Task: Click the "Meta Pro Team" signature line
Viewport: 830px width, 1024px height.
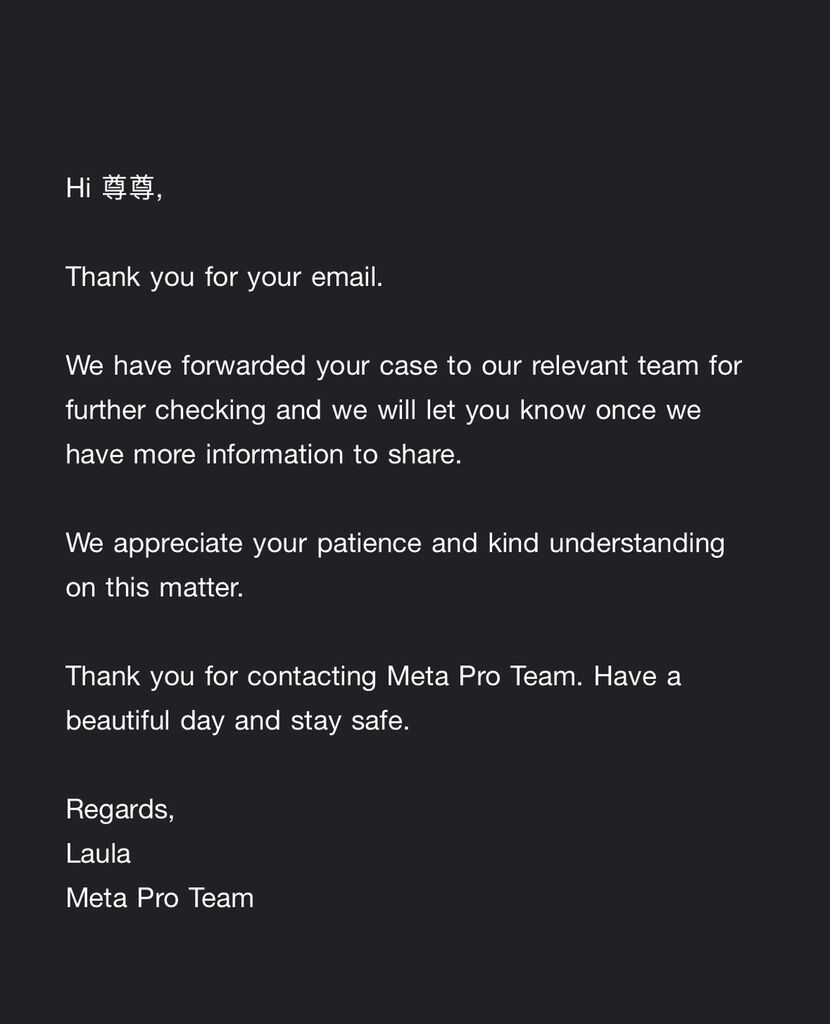Action: tap(160, 898)
